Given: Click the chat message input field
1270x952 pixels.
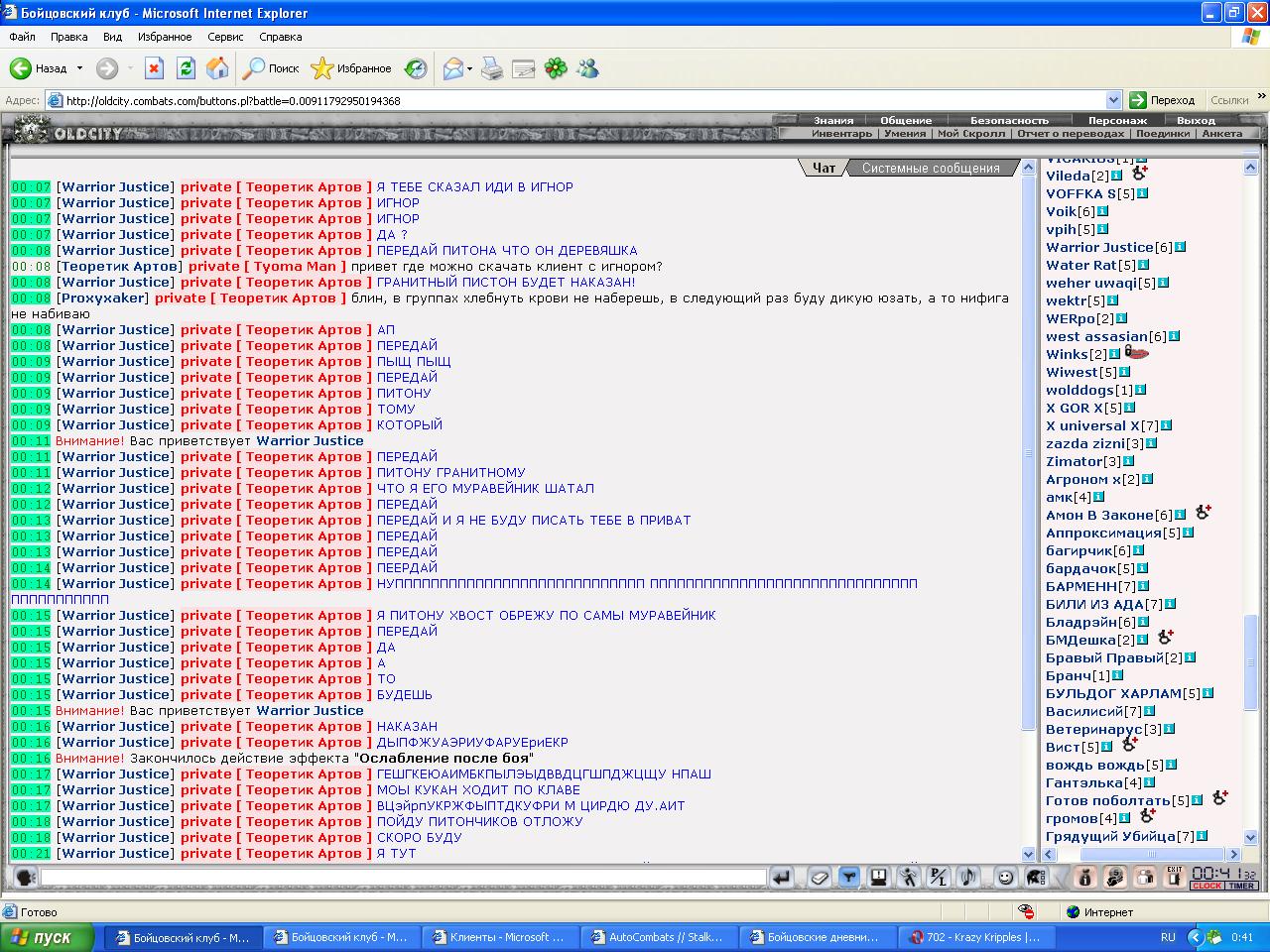Looking at the screenshot, I should (404, 877).
